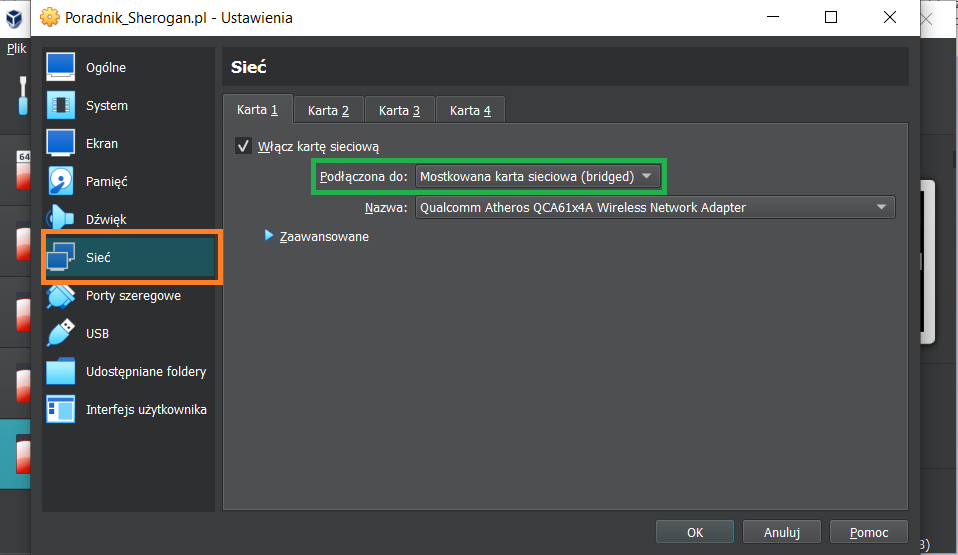Open the Nazwa adapter dropdown
958x555 pixels.
pos(654,208)
